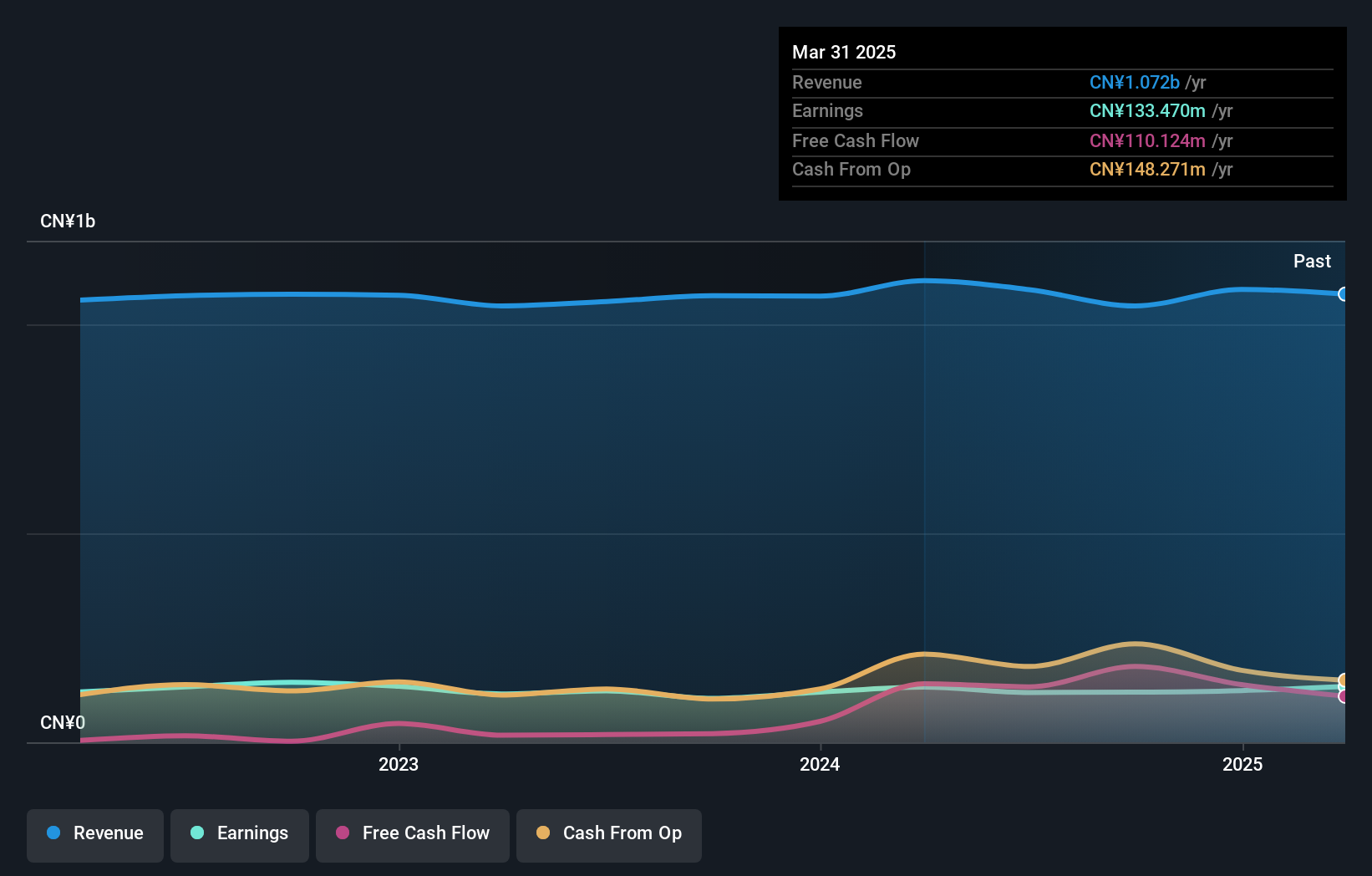Viewport: 1372px width, 876px height.
Task: Click the Cash From Op label in tooltip
Action: [x=851, y=169]
